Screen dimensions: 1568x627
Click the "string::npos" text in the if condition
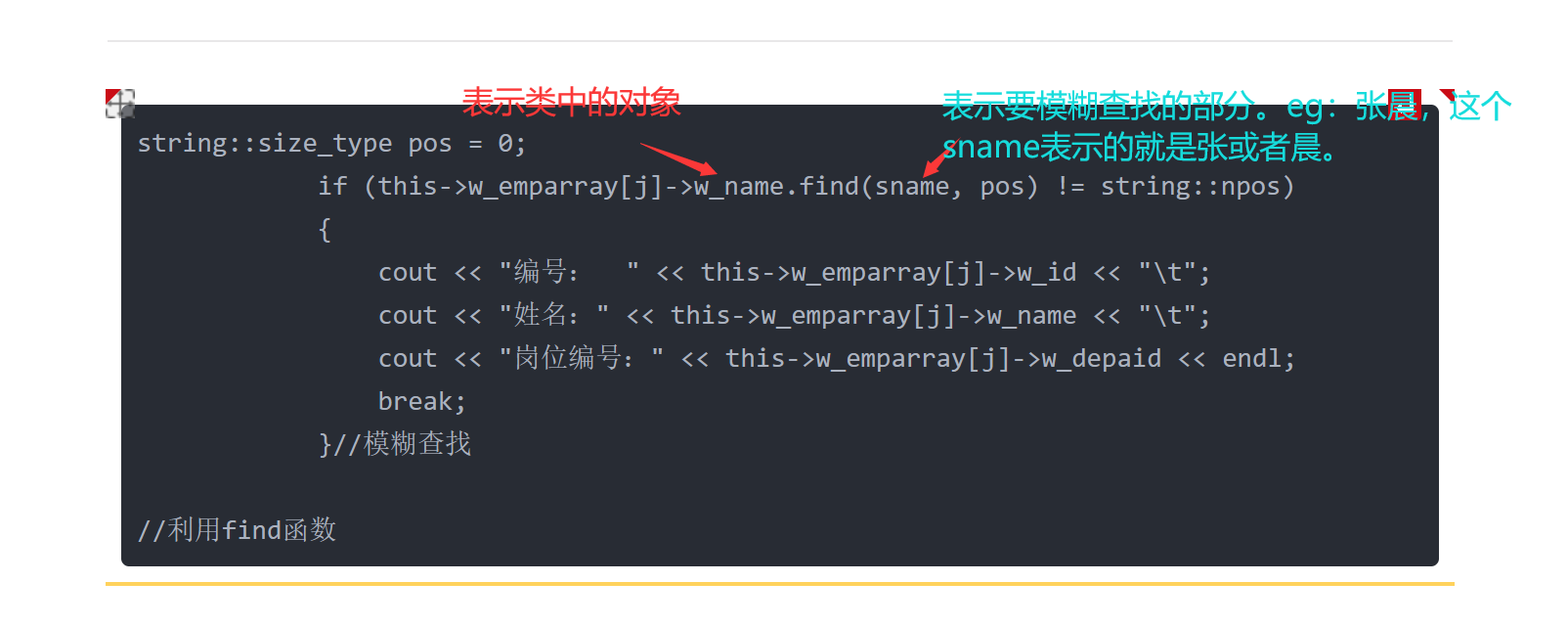coord(1189,186)
